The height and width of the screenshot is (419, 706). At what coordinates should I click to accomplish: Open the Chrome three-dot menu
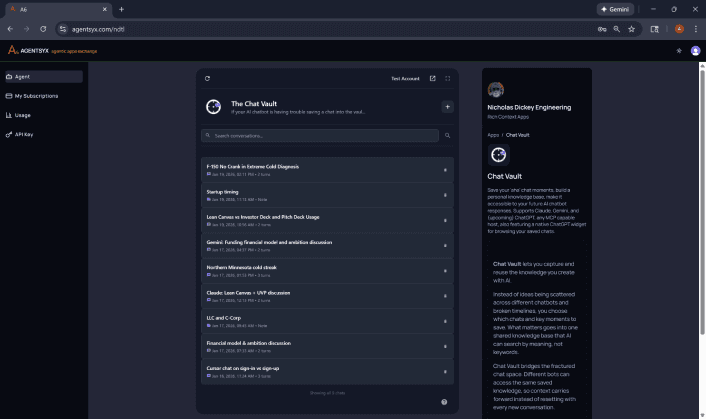(x=696, y=29)
